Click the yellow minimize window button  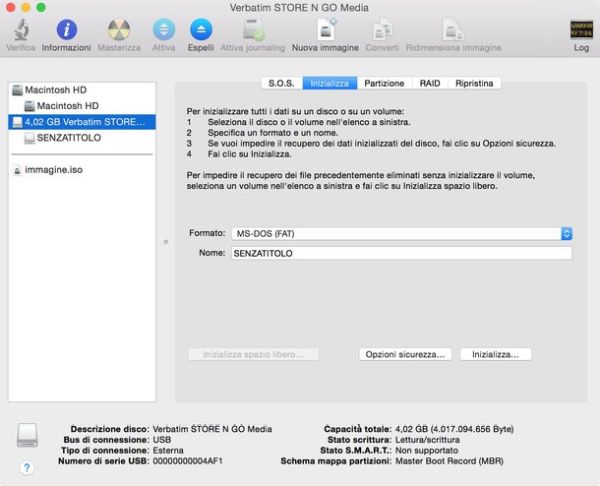coord(26,7)
